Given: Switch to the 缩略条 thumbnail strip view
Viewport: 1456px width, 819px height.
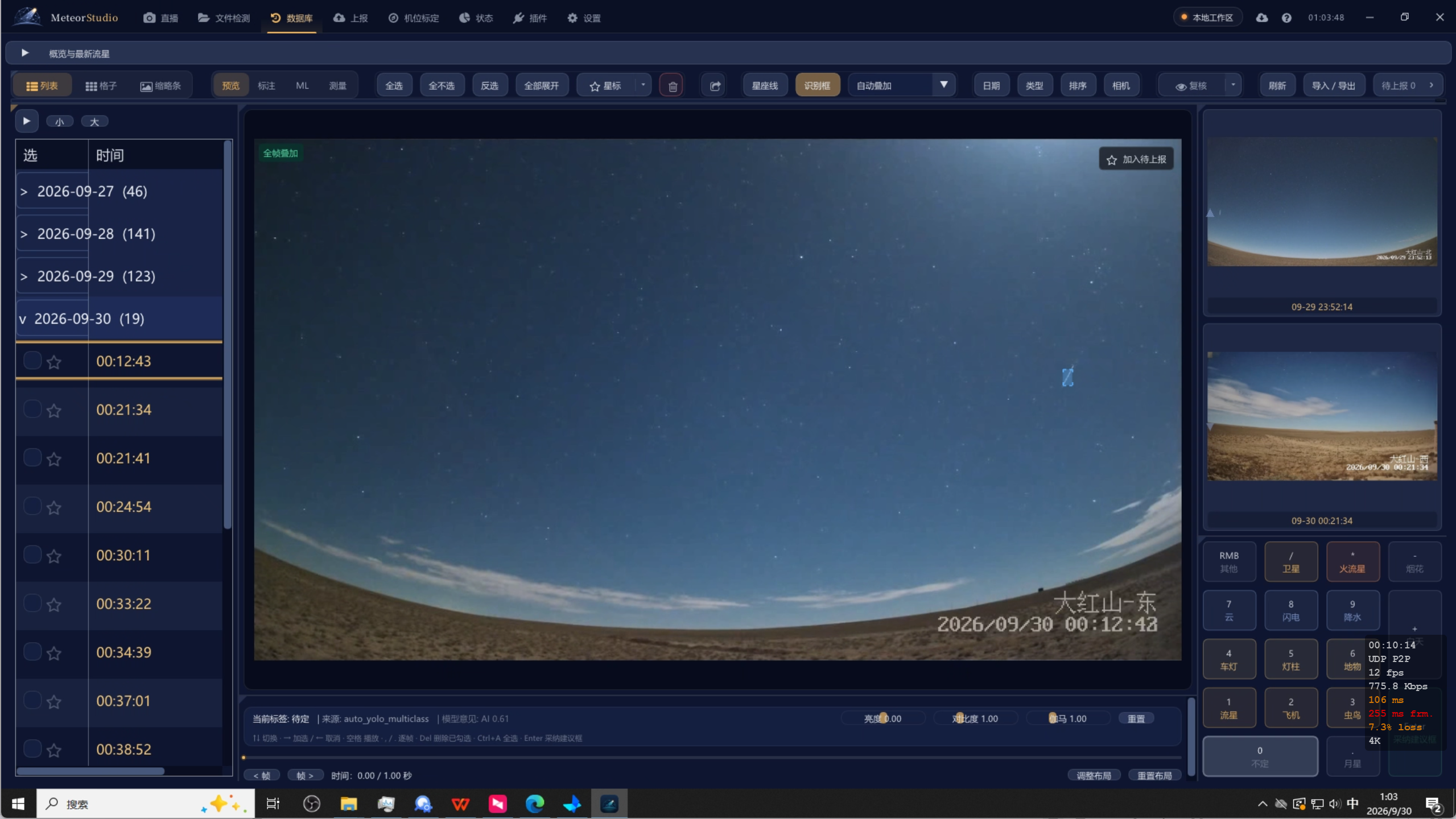Looking at the screenshot, I should pos(160,86).
